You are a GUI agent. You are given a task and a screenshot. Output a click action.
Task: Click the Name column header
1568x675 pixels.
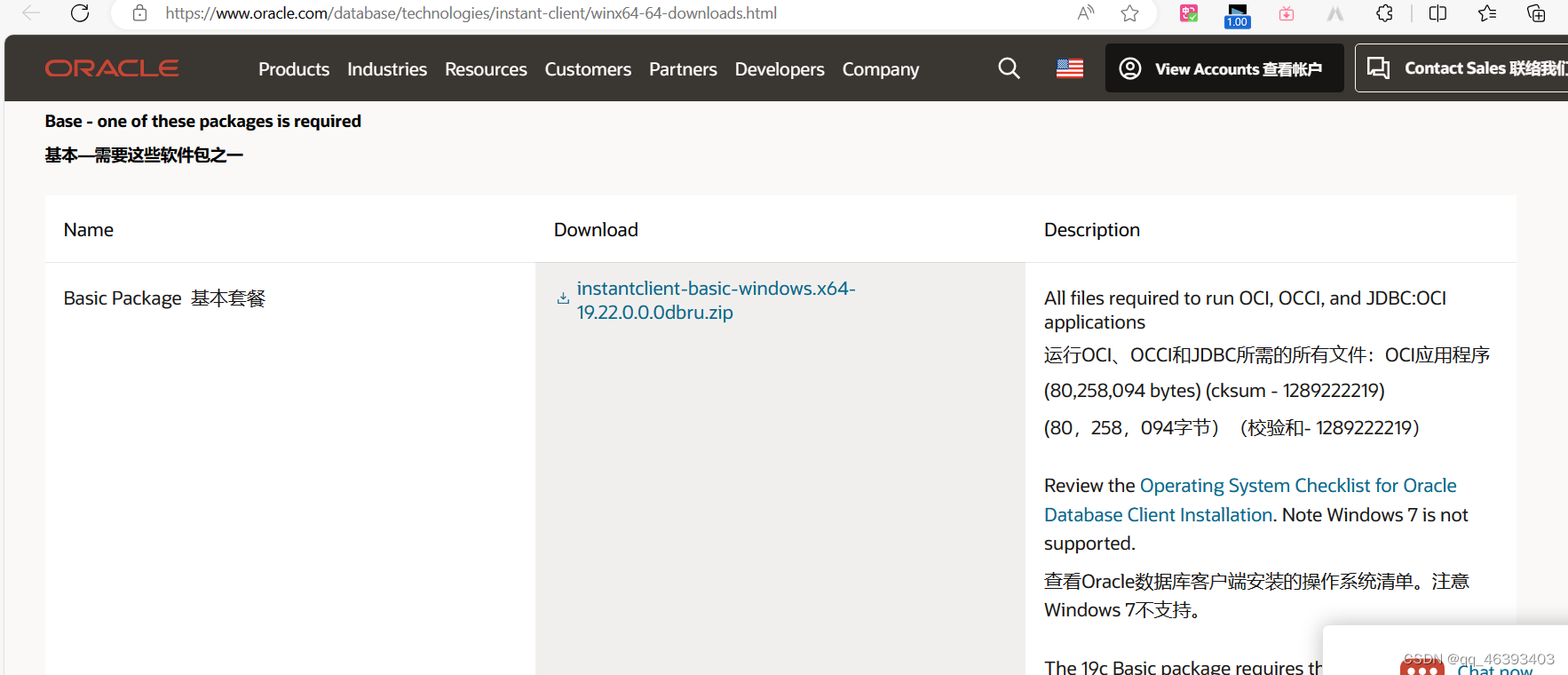pyautogui.click(x=89, y=230)
